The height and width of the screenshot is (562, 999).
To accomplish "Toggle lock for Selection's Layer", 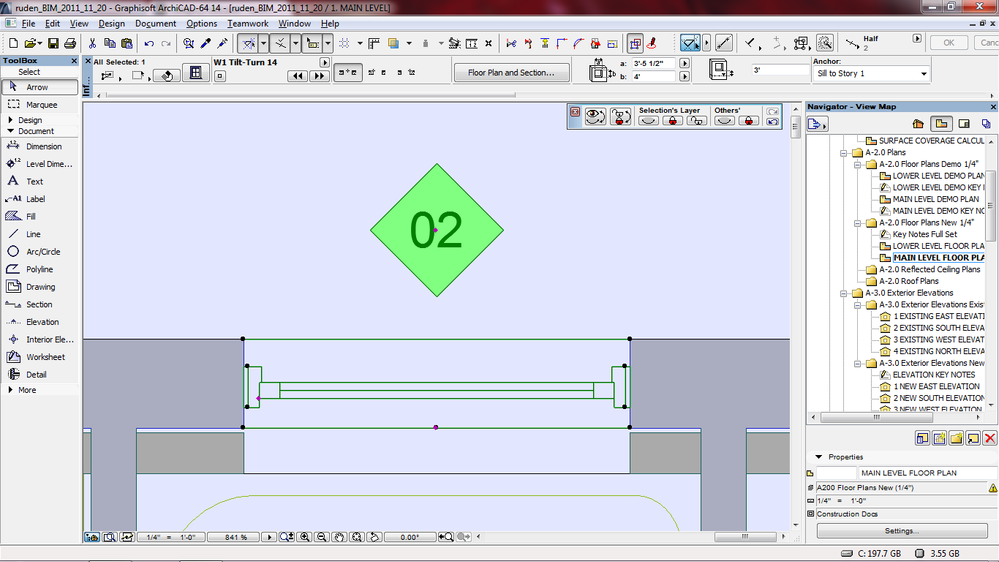I will (x=673, y=121).
